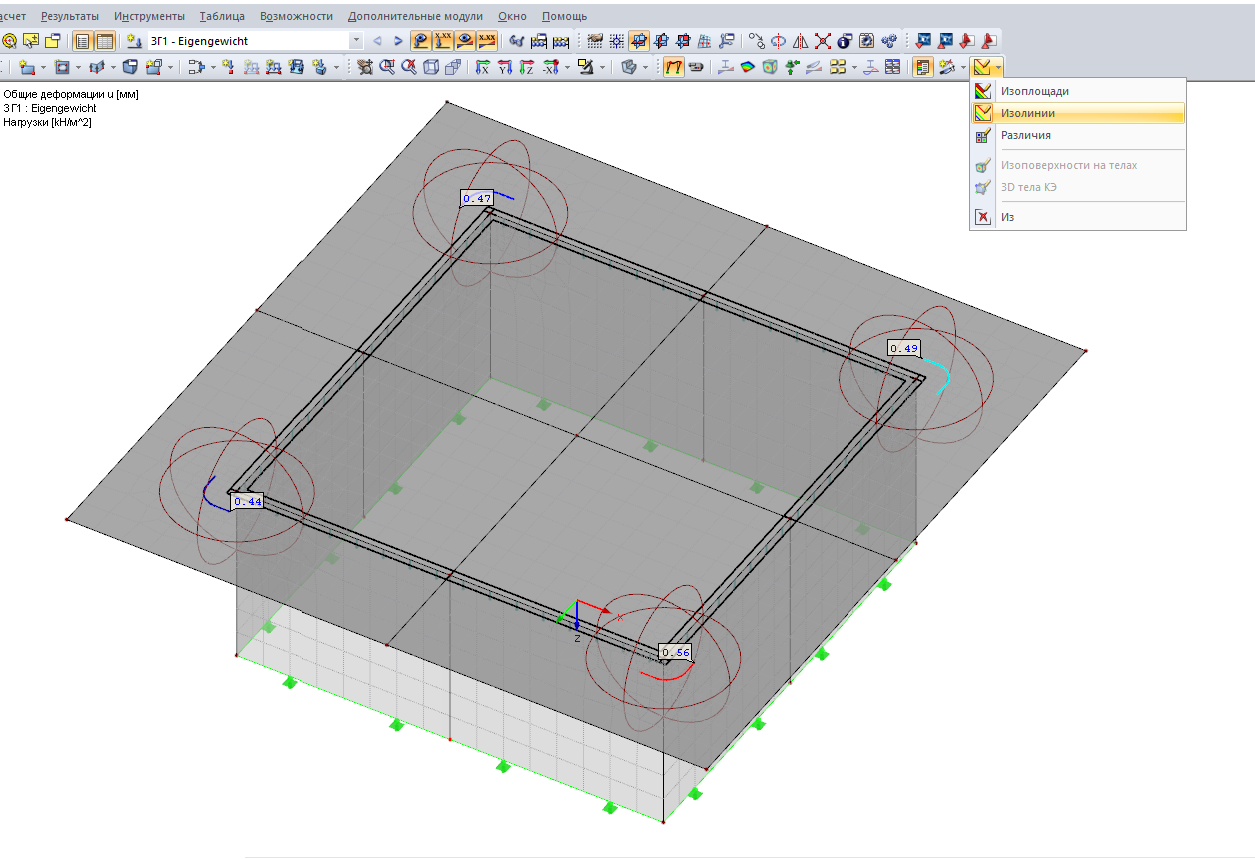This screenshot has width=1255, height=859.
Task: Choose Различия in the display dropdown
Action: coord(1078,135)
